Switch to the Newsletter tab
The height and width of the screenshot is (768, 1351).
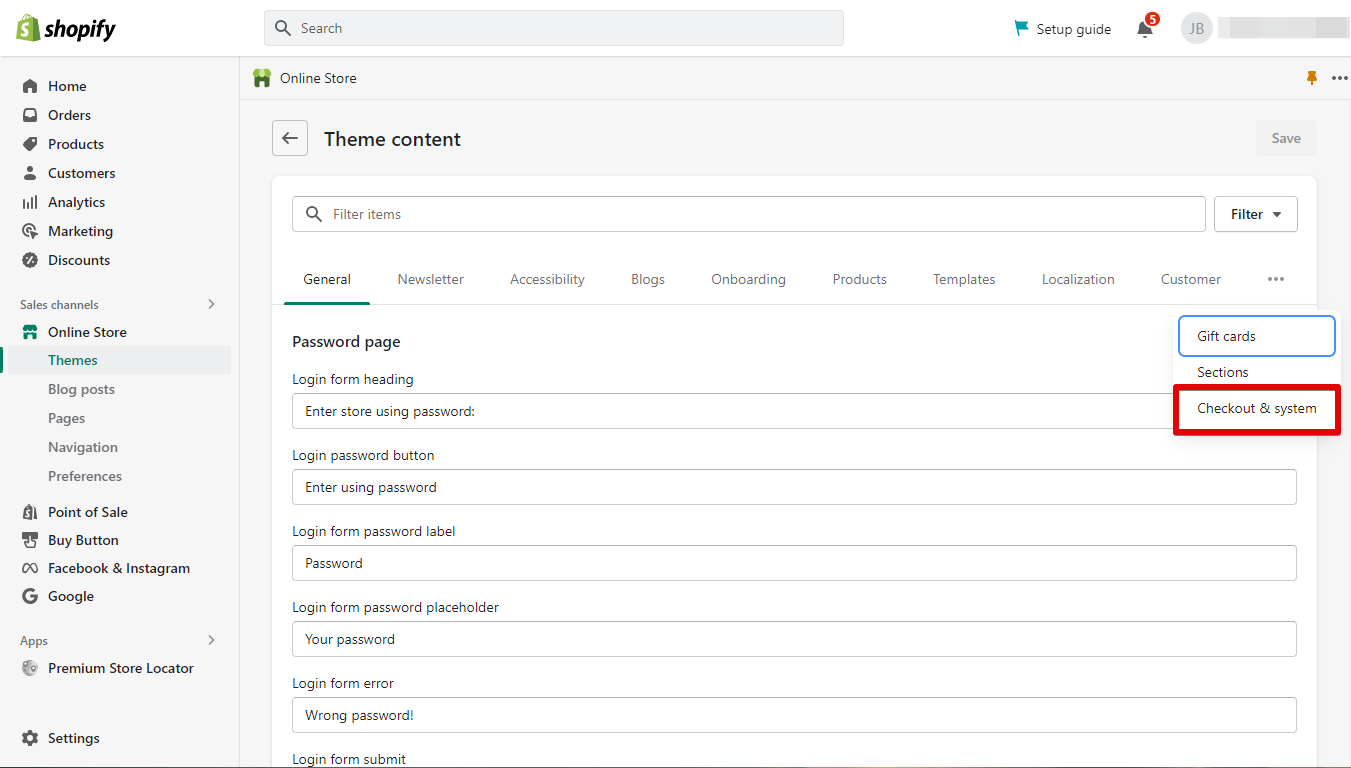click(430, 280)
